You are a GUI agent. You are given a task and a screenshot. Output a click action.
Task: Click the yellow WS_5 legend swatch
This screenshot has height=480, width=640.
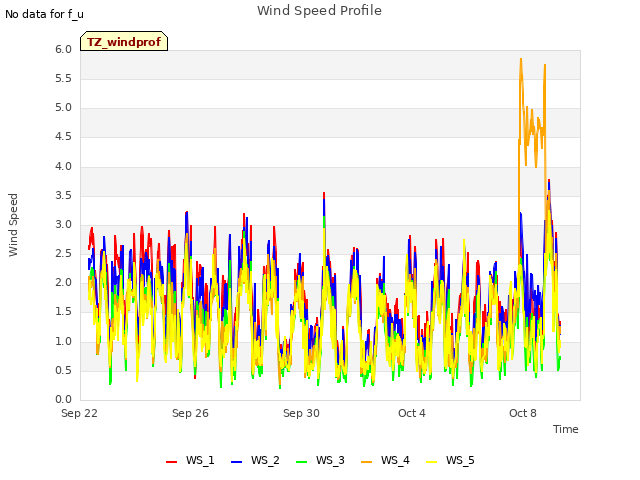pyautogui.click(x=431, y=462)
